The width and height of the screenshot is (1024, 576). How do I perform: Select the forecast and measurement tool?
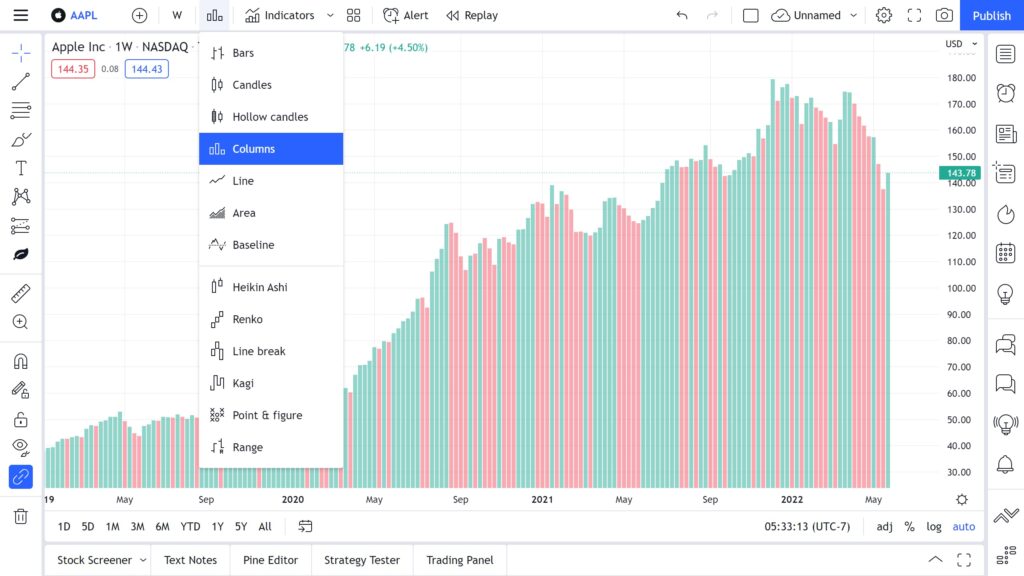(x=21, y=225)
